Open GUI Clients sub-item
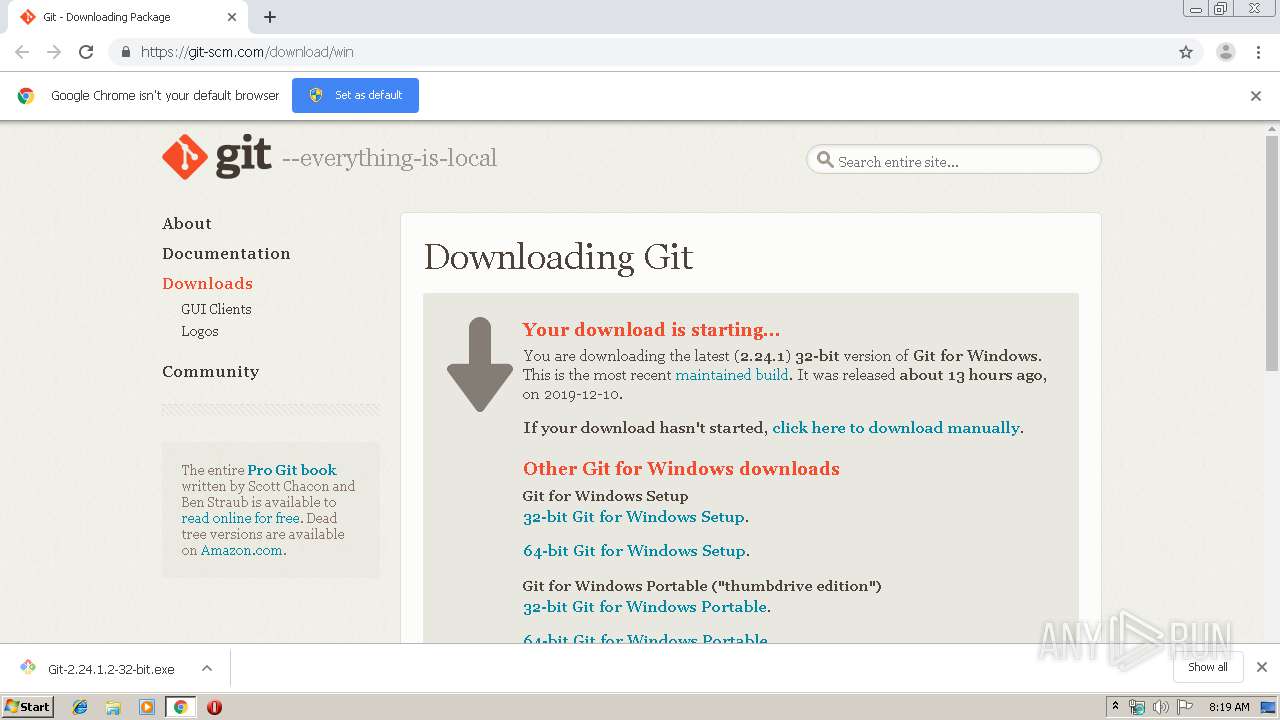The height and width of the screenshot is (720, 1280). (216, 309)
